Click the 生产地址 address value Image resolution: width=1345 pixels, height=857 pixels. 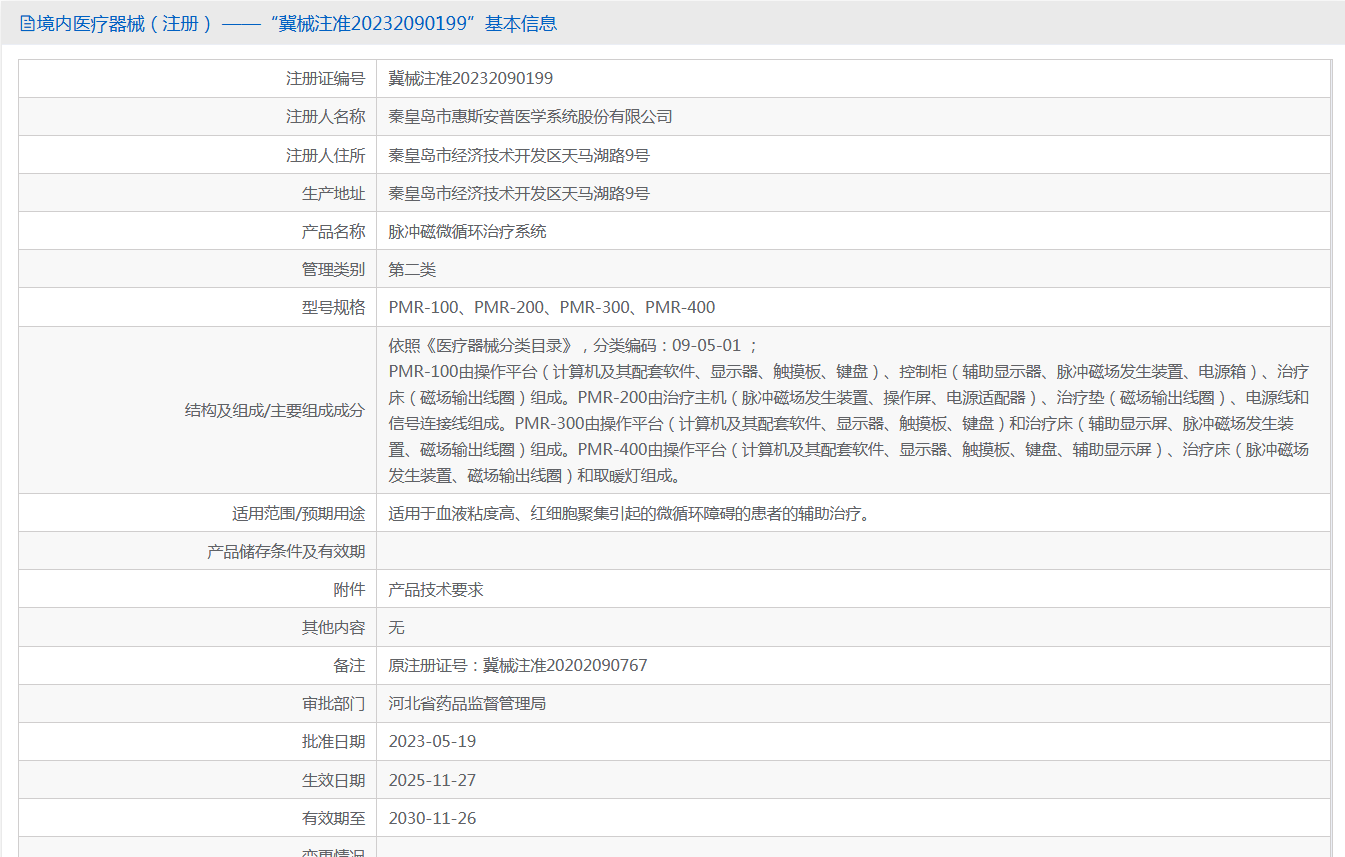(x=519, y=193)
